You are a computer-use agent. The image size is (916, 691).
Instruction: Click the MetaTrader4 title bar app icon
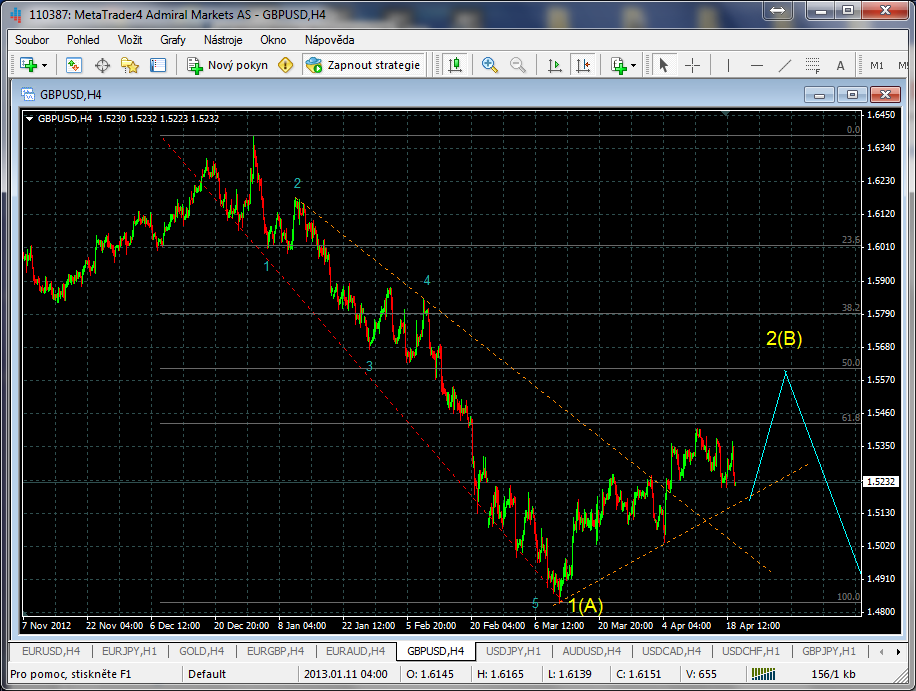16,15
